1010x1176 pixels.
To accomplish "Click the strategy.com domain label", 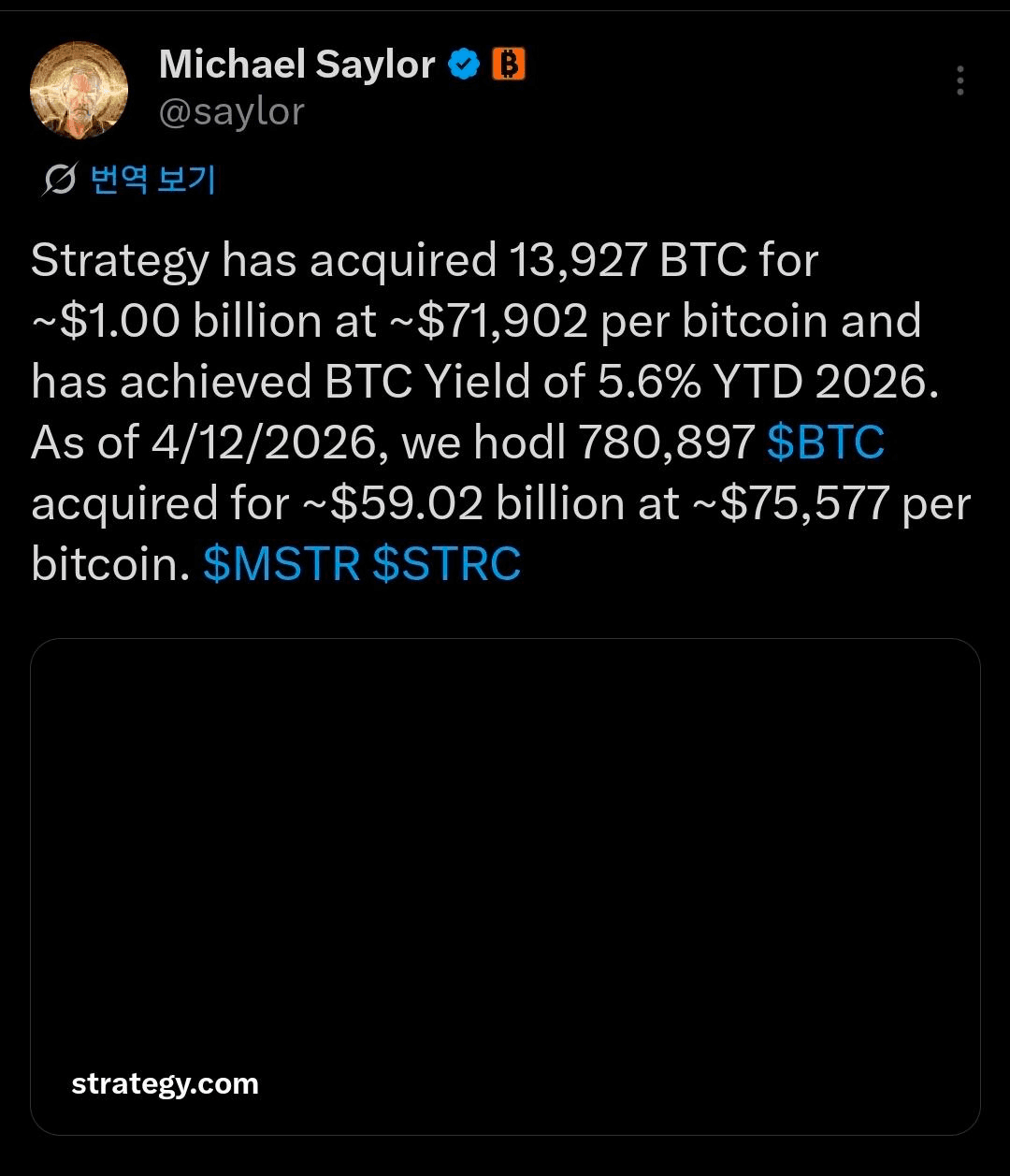I will (x=165, y=1084).
